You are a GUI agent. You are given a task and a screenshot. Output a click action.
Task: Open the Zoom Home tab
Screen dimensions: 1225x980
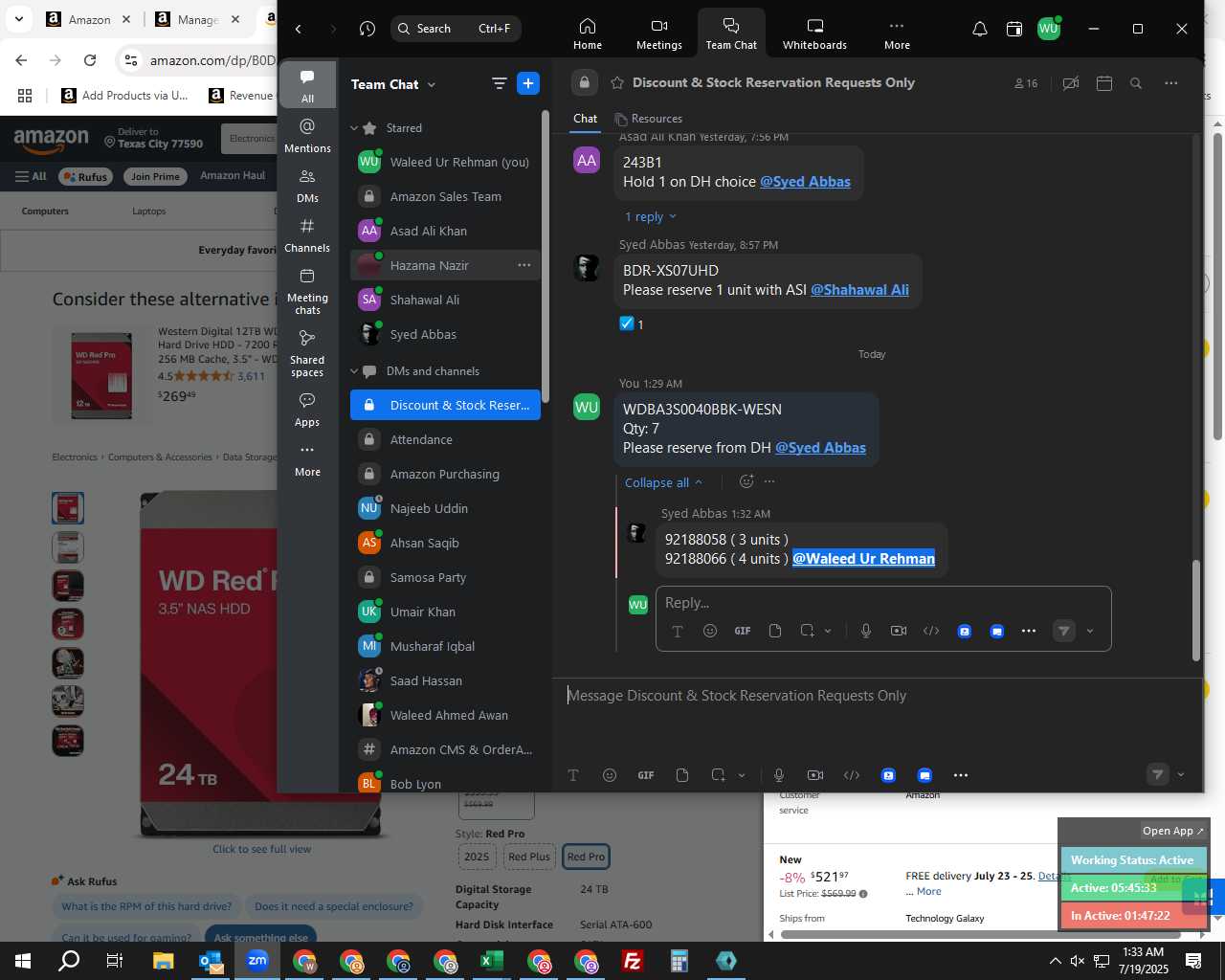588,33
